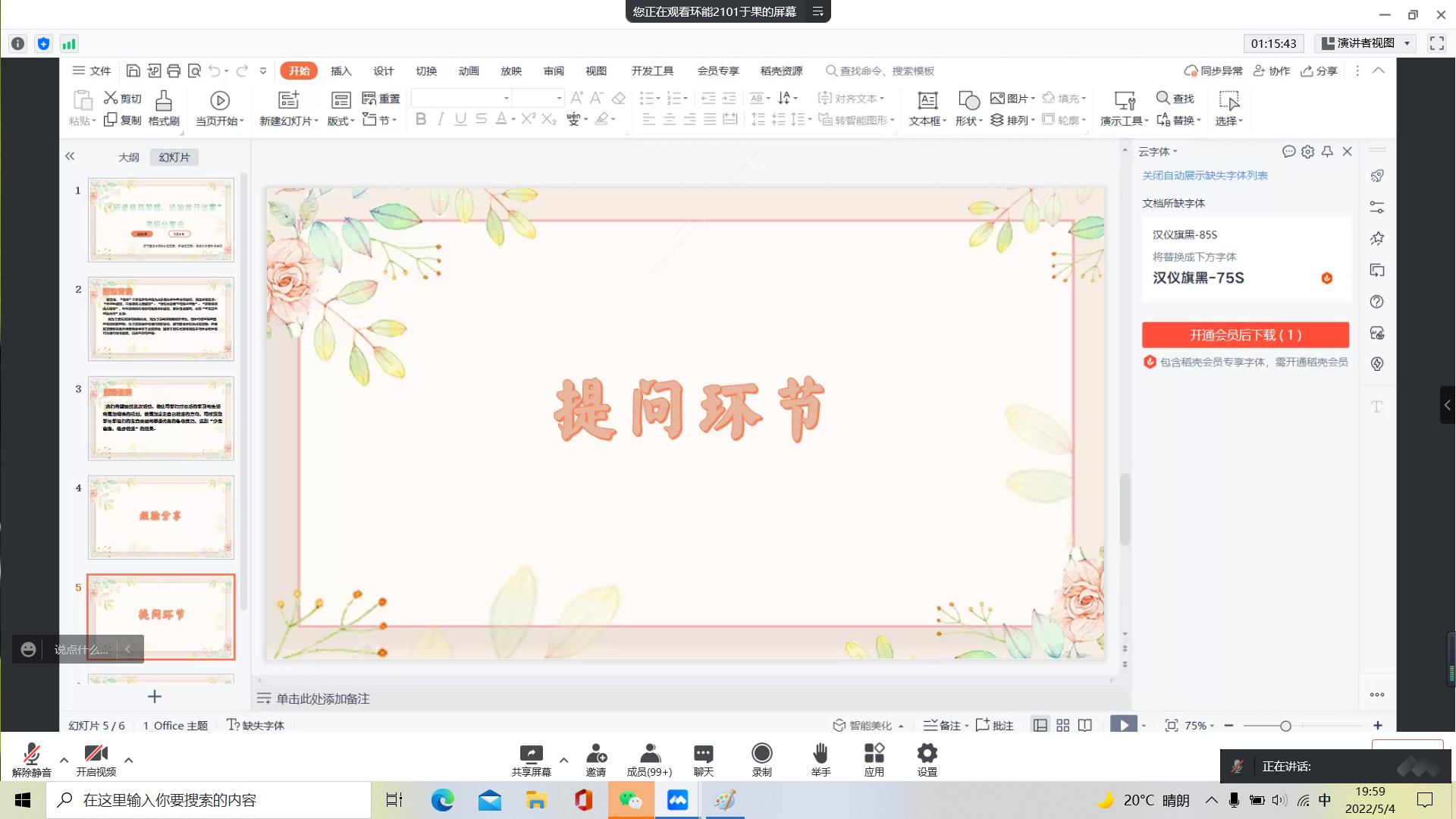
Task: Expand the Presenter View (演讲者视图) dropdown
Action: click(x=1407, y=43)
